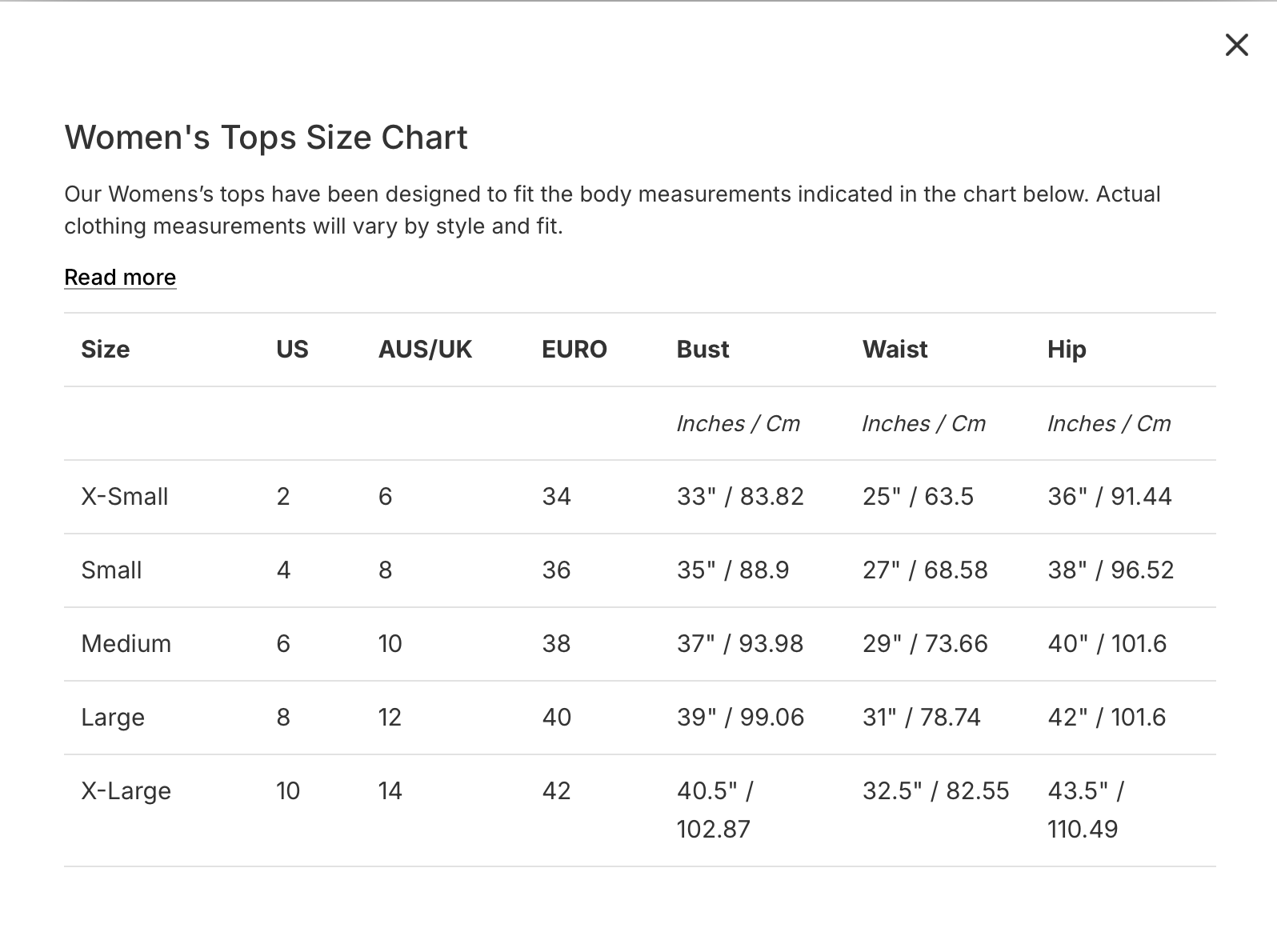The image size is (1277, 952).
Task: Click the Small hip value 38" / 96.52
Action: 1111,570
